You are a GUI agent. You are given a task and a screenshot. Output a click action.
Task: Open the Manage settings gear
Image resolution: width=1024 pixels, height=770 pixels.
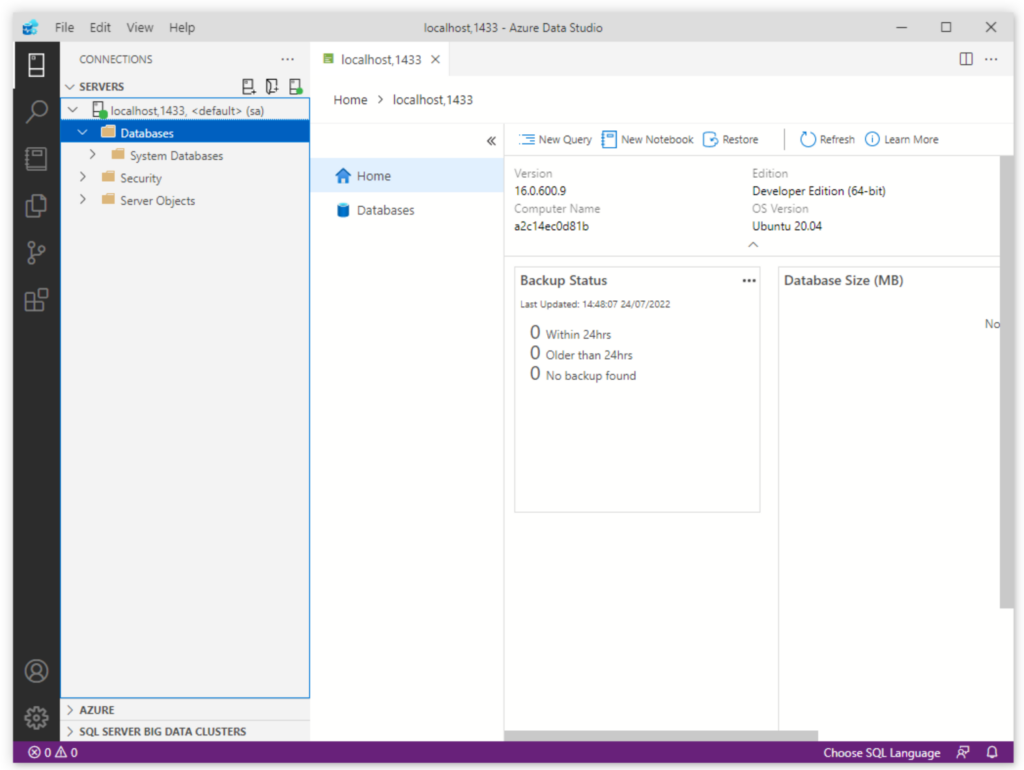36,717
